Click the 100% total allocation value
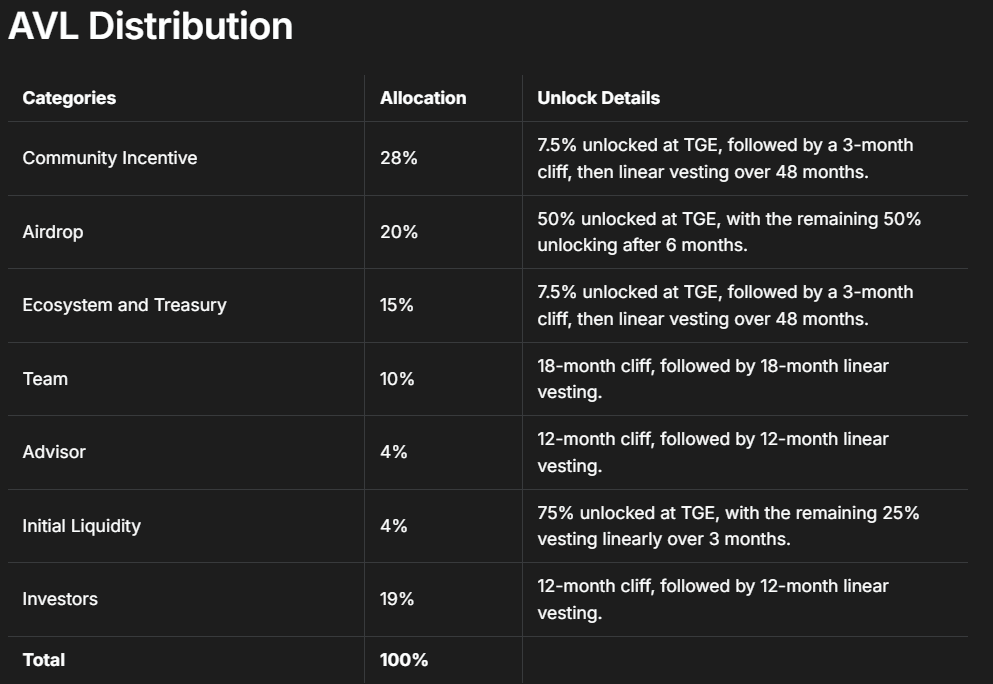 point(404,660)
